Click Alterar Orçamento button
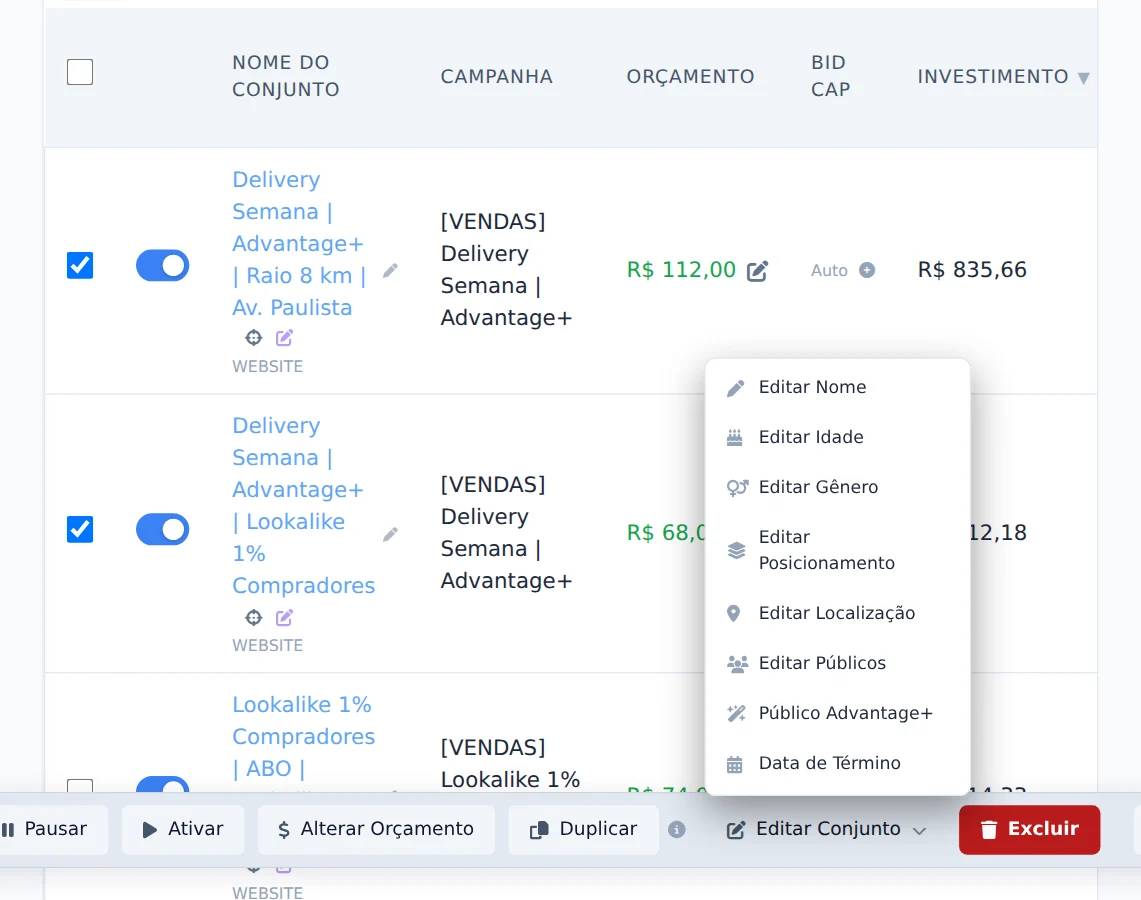Screen dimensions: 1141x900 click(376, 829)
